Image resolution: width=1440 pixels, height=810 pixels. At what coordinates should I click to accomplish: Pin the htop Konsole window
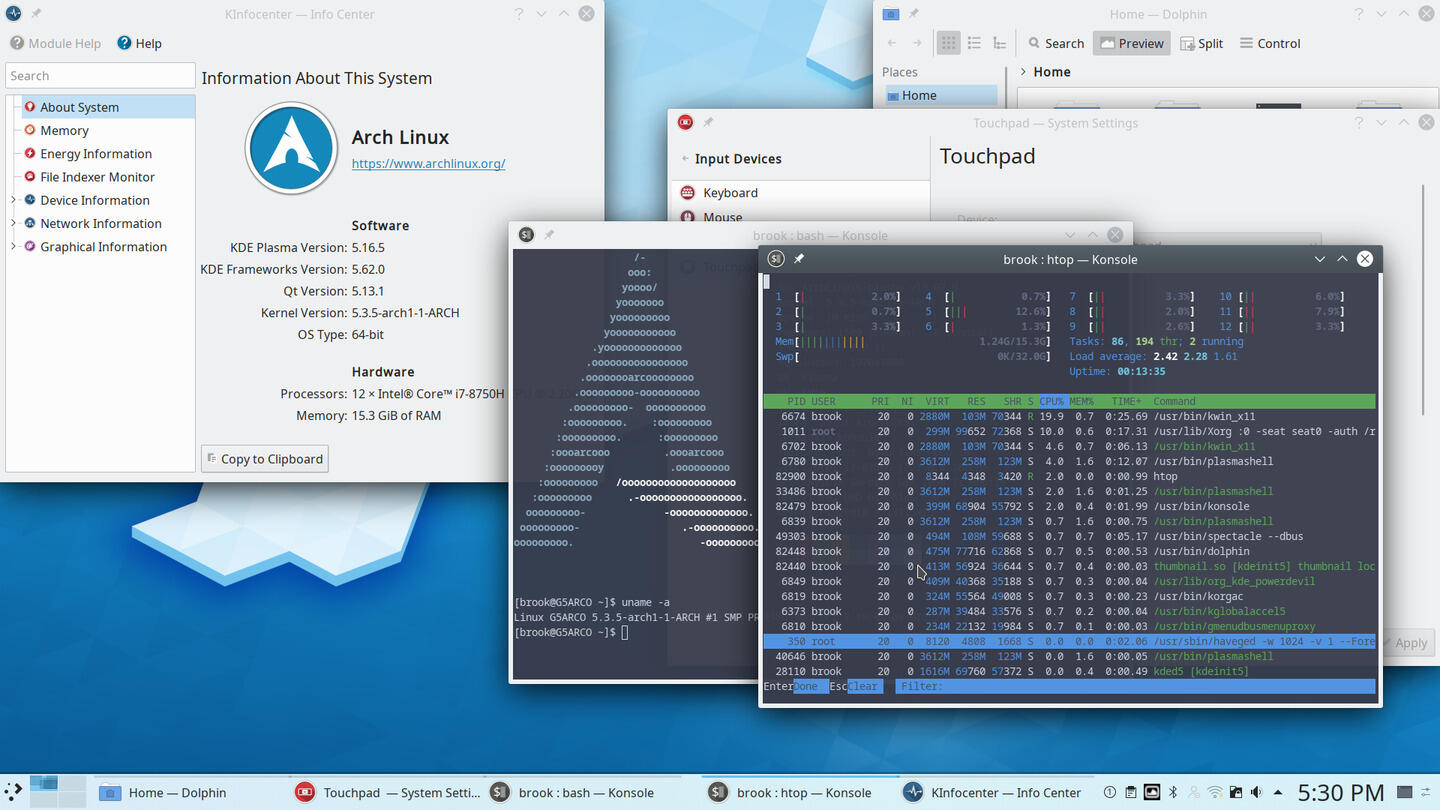tap(798, 259)
